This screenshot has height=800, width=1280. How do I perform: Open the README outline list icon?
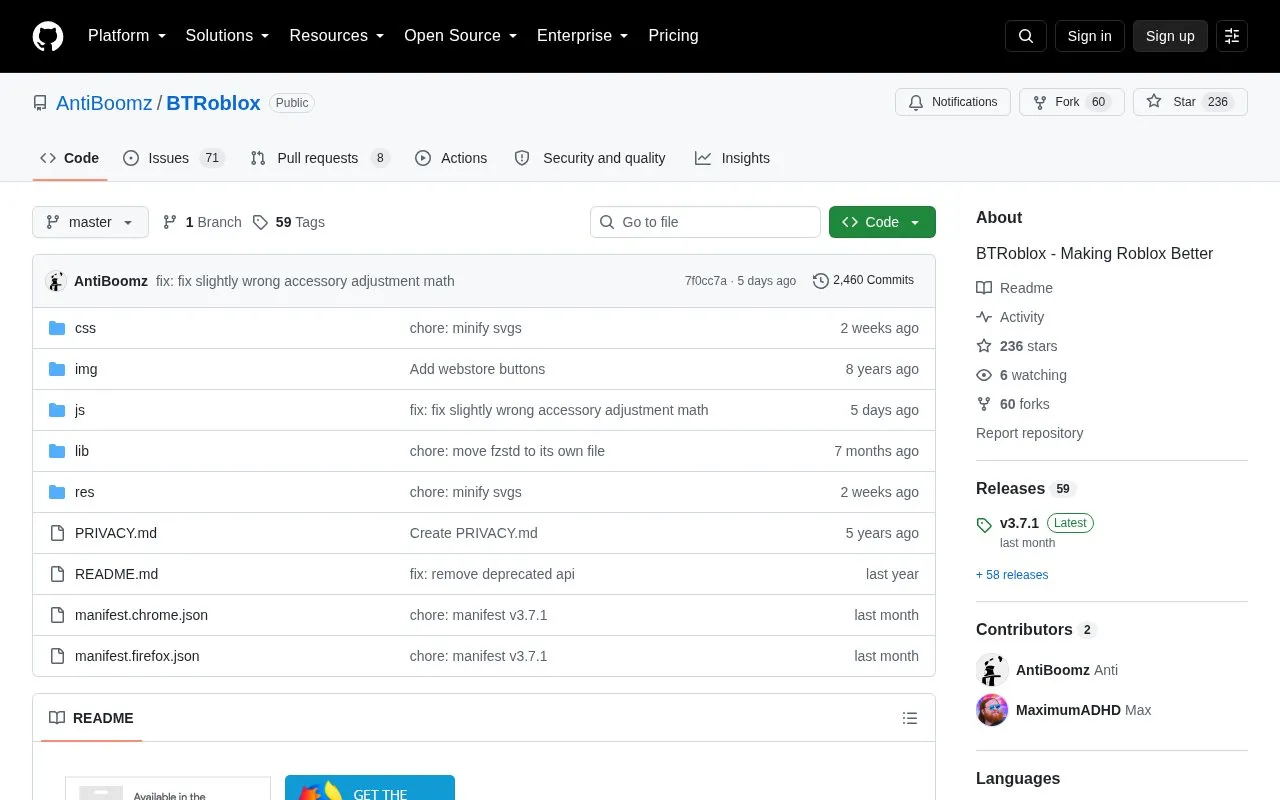click(910, 718)
